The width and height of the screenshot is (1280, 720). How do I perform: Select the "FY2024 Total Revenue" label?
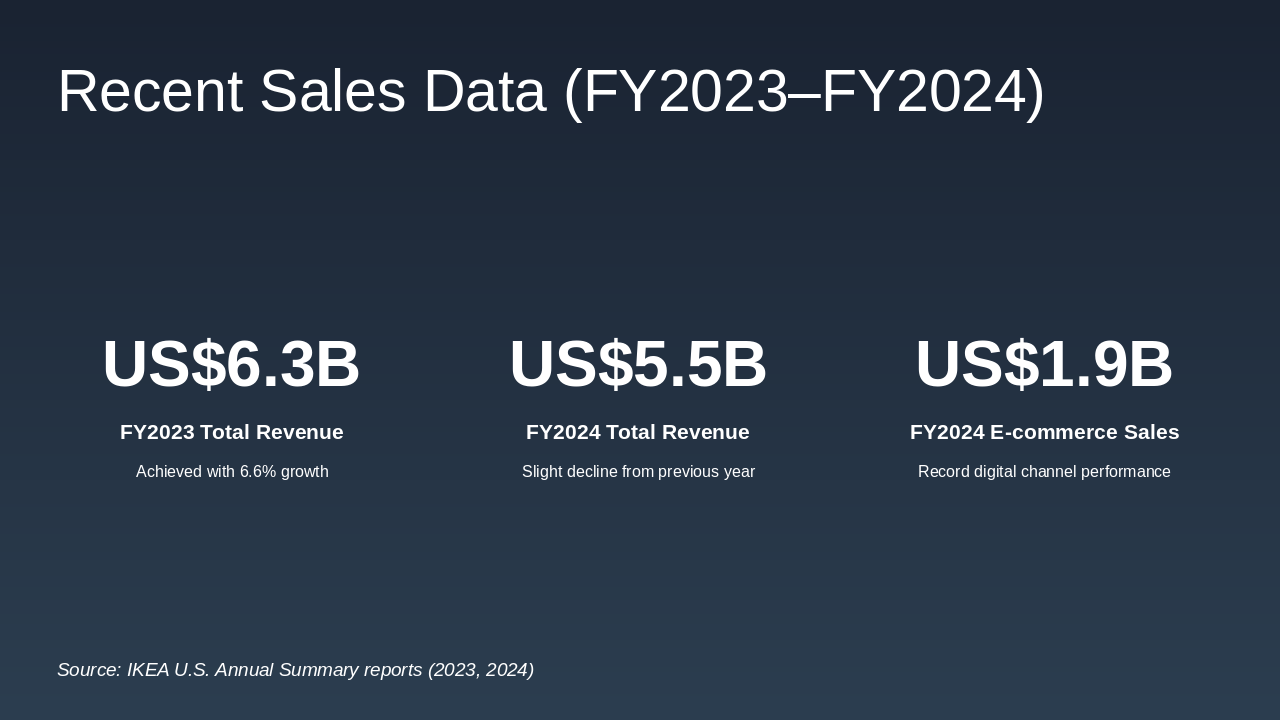(x=638, y=432)
